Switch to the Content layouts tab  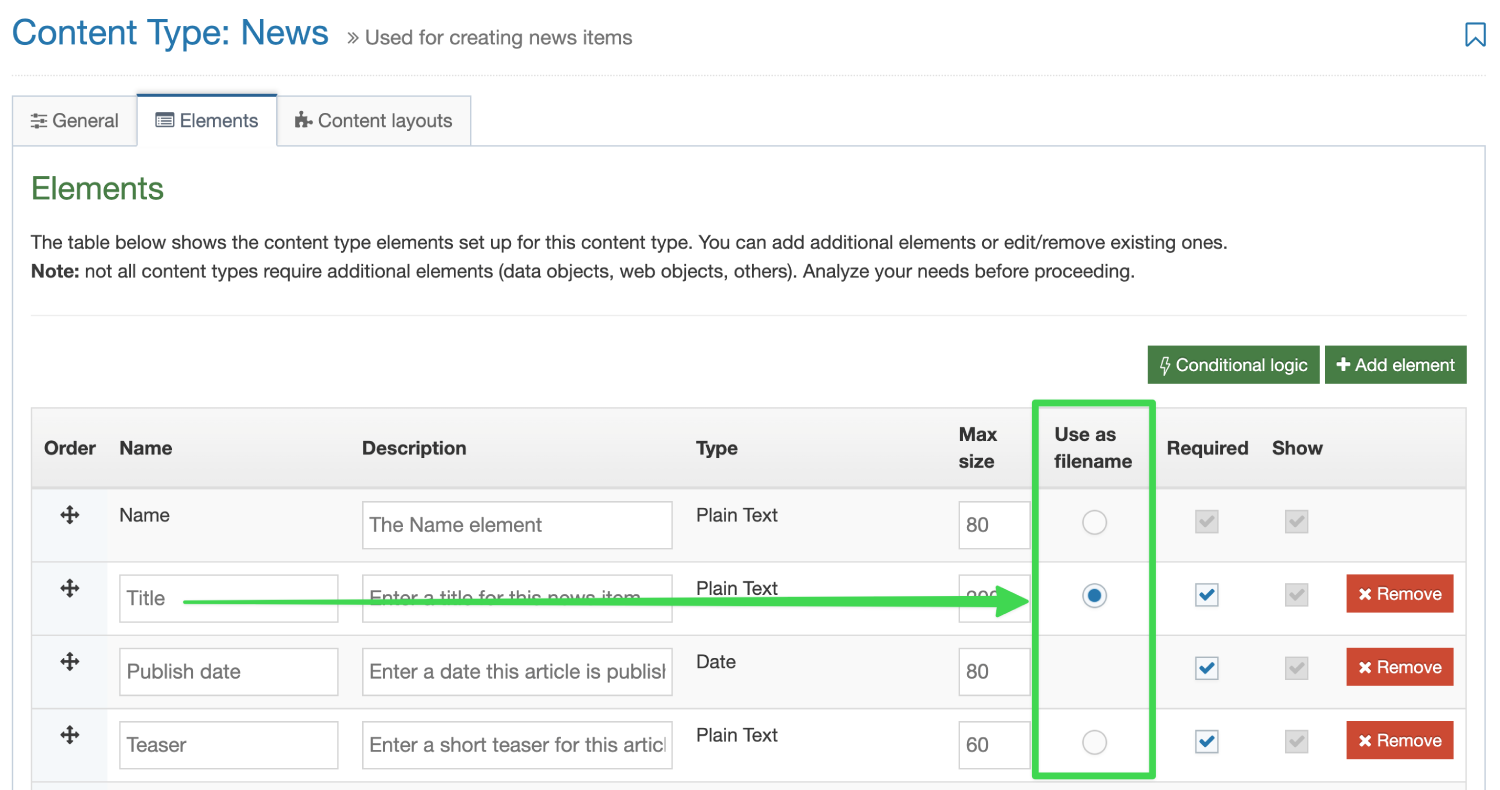374,120
